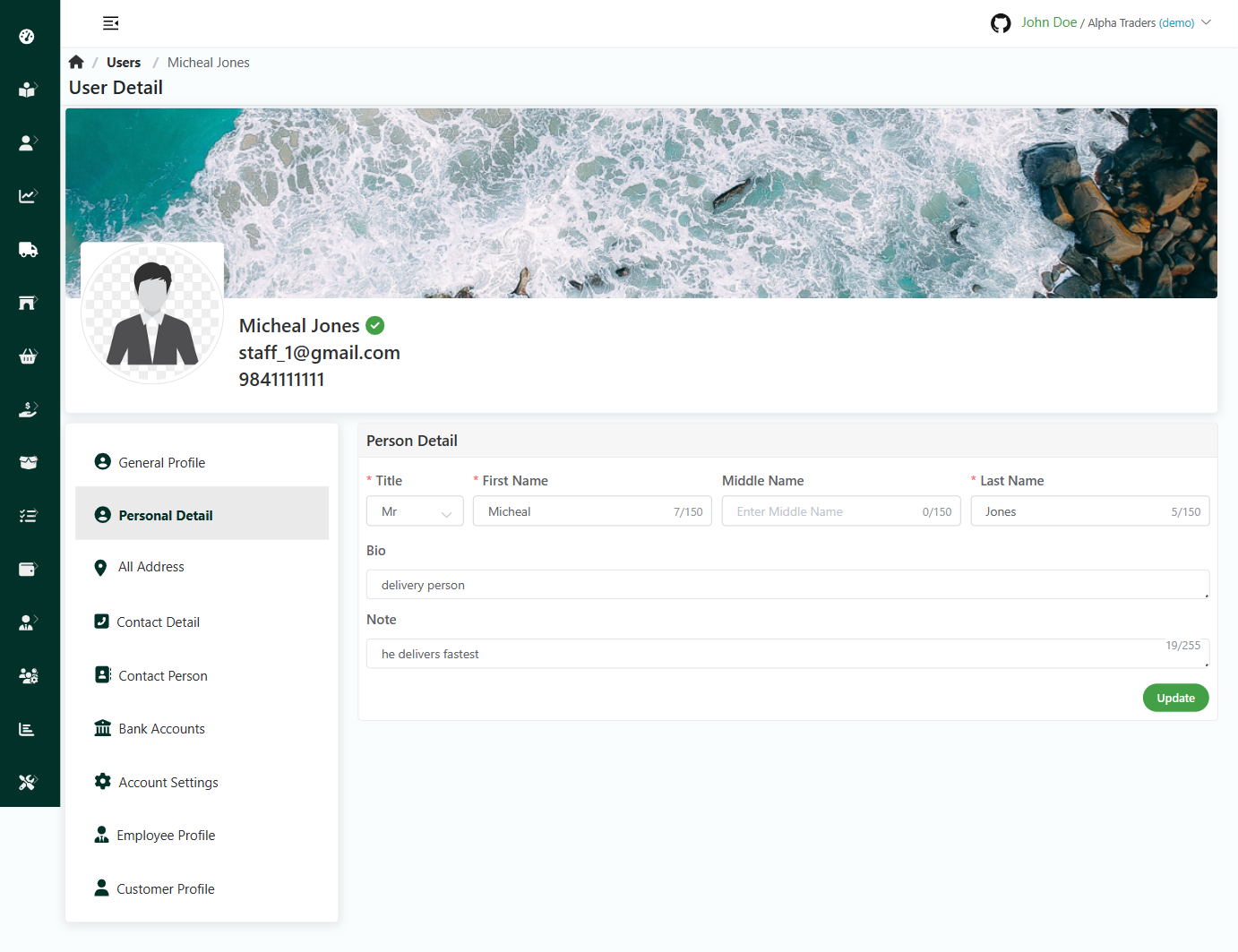Image resolution: width=1238 pixels, height=952 pixels.
Task: Open the hand holding dollar icon
Action: tap(28, 409)
